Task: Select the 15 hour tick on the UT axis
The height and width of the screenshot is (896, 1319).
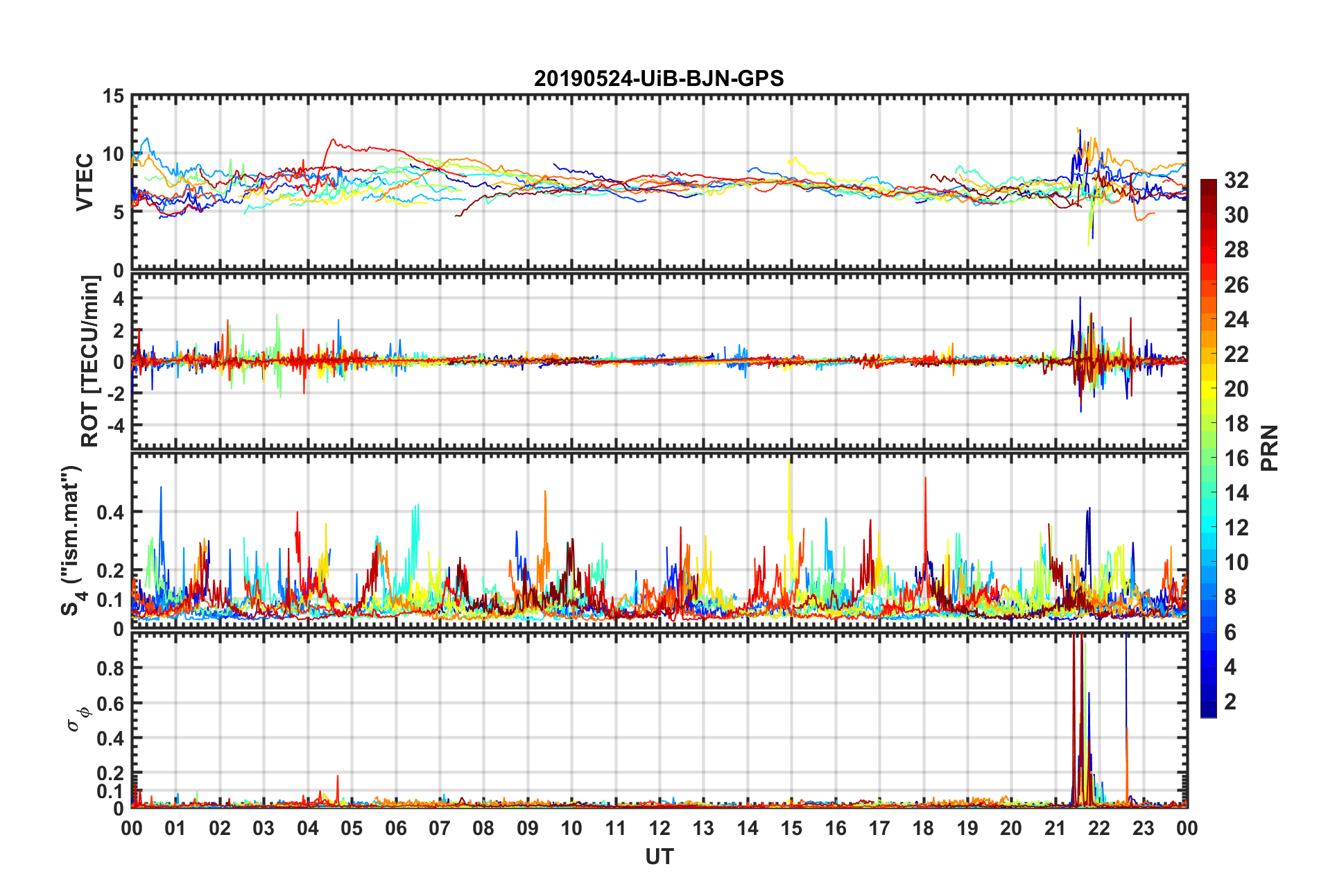Action: click(791, 828)
